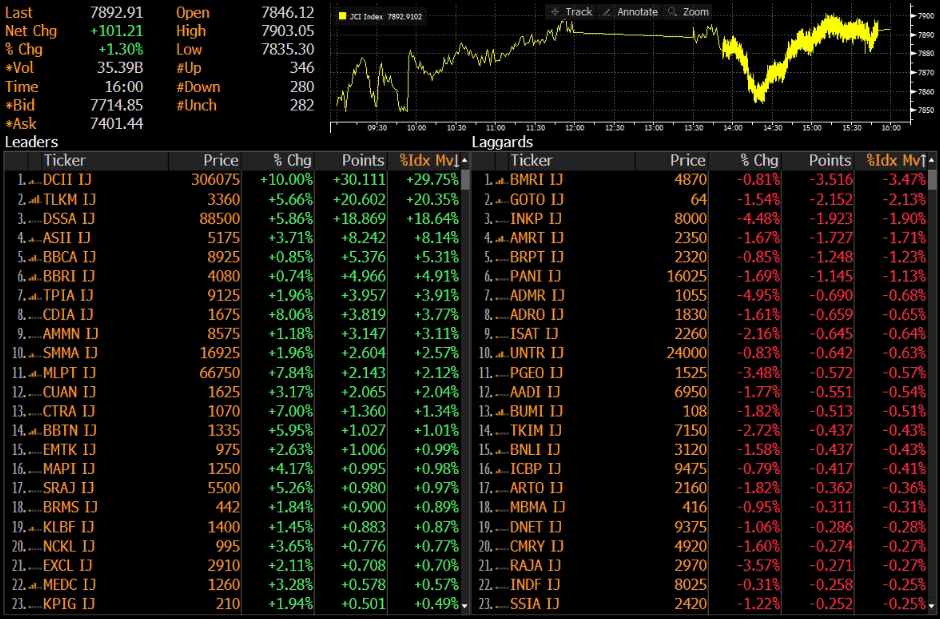Select the BRPT IJ ticker in Laggards

click(x=537, y=257)
